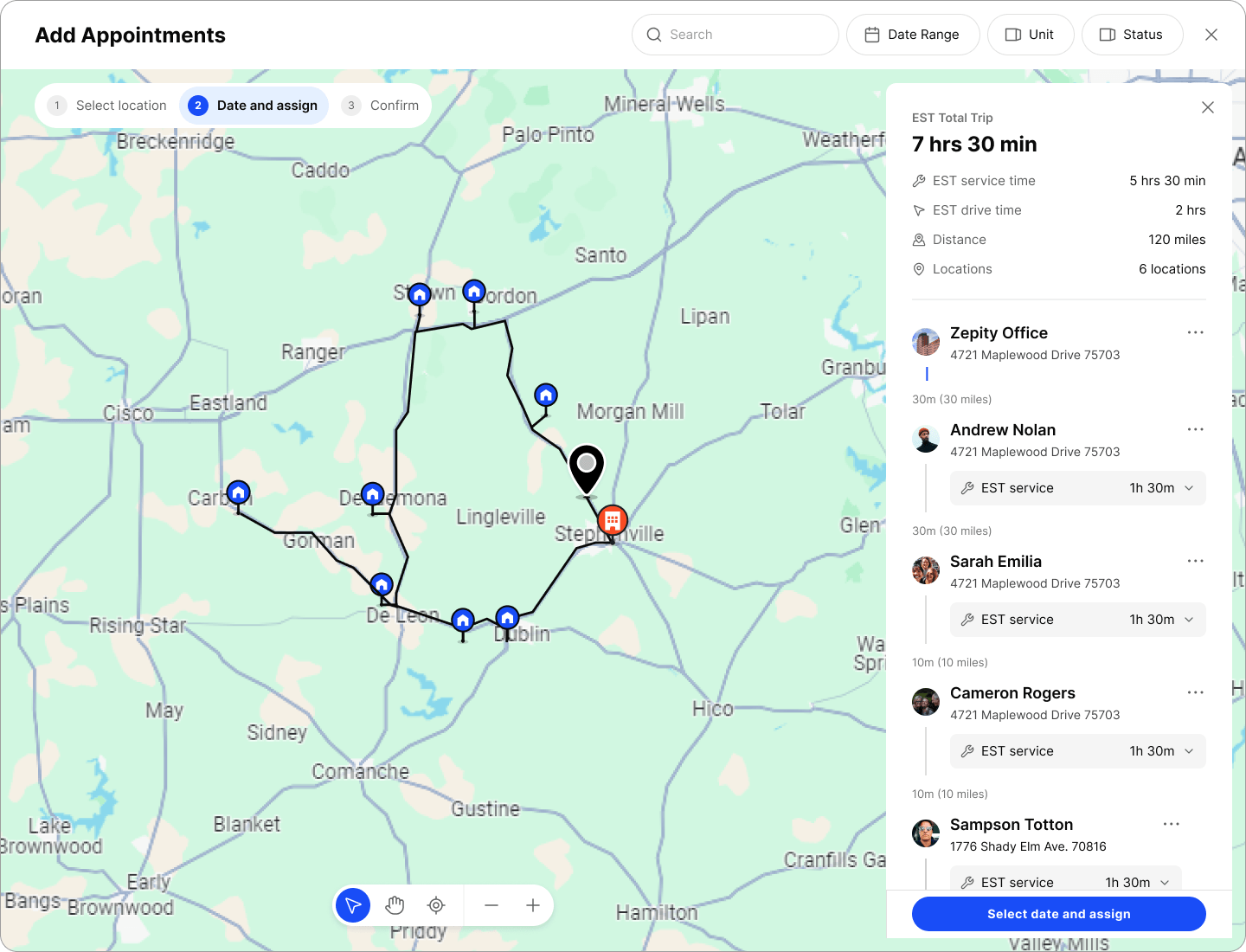Activate the hand pan tool
The image size is (1246, 952).
pos(395,905)
